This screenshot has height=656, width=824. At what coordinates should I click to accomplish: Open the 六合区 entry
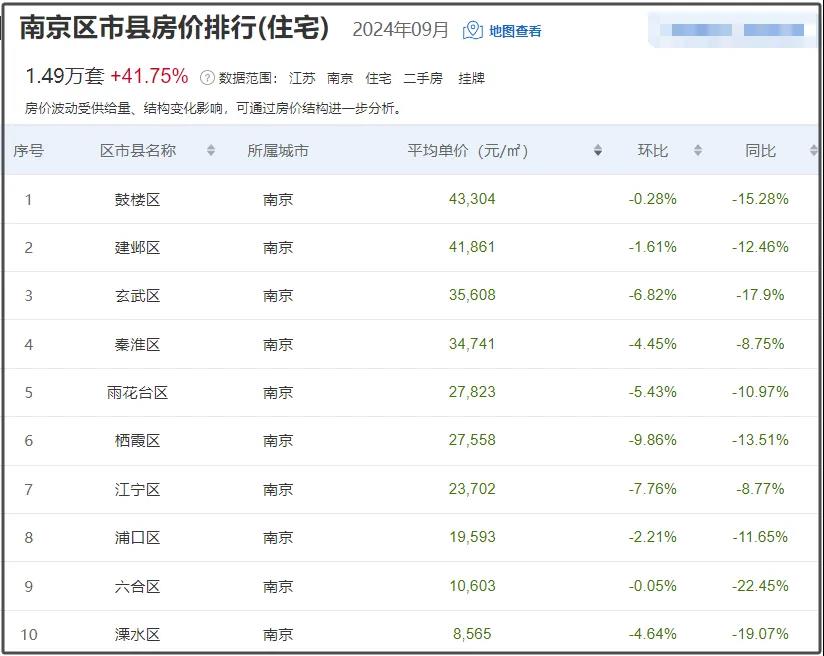[x=138, y=586]
